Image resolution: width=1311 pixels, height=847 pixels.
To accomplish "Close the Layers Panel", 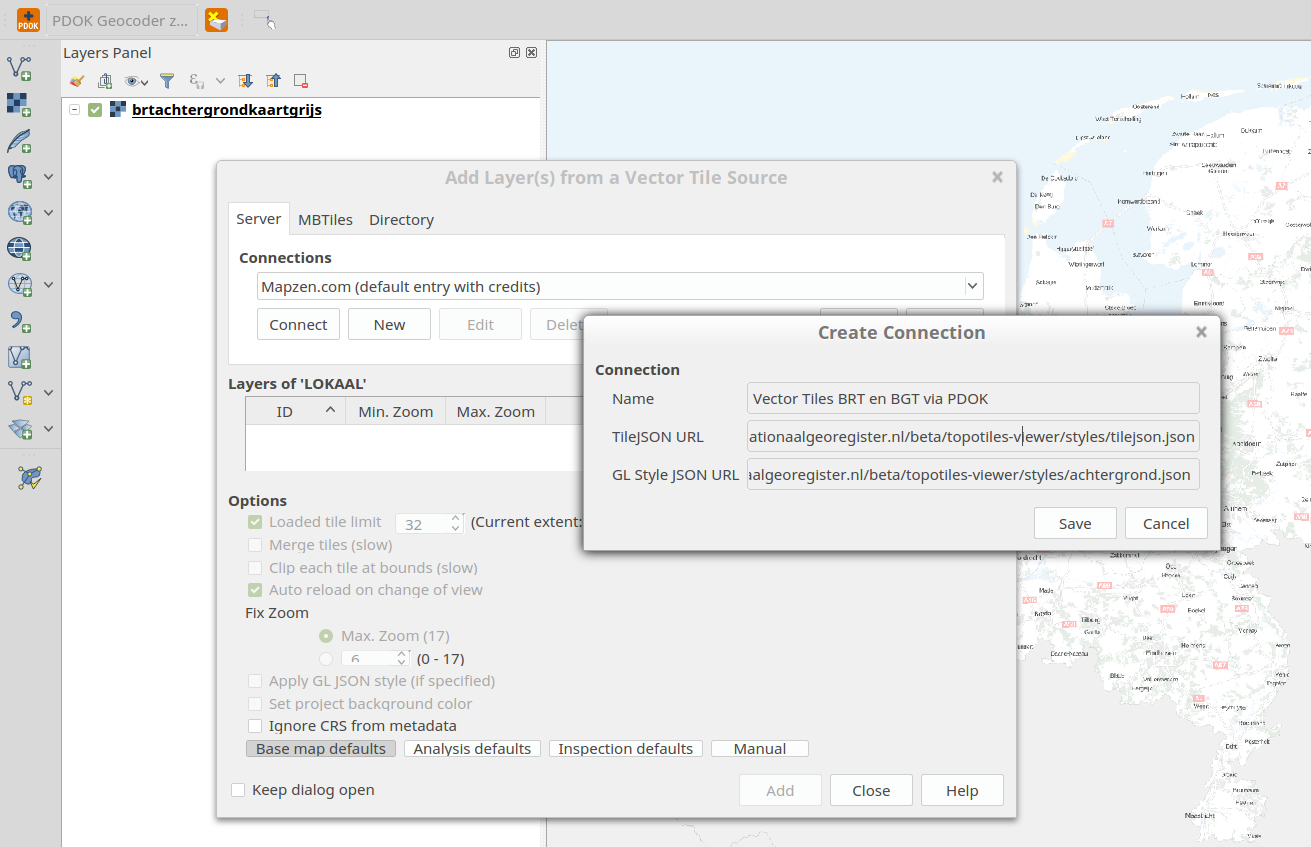I will 531,53.
